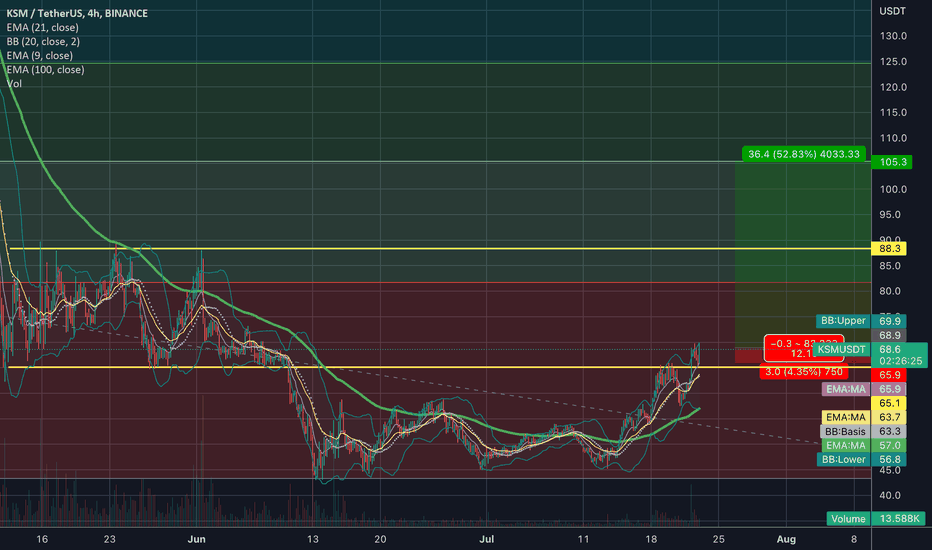This screenshot has height=550, width=932.
Task: Click the green EMA:MA 57.0 label
Action: (864, 445)
